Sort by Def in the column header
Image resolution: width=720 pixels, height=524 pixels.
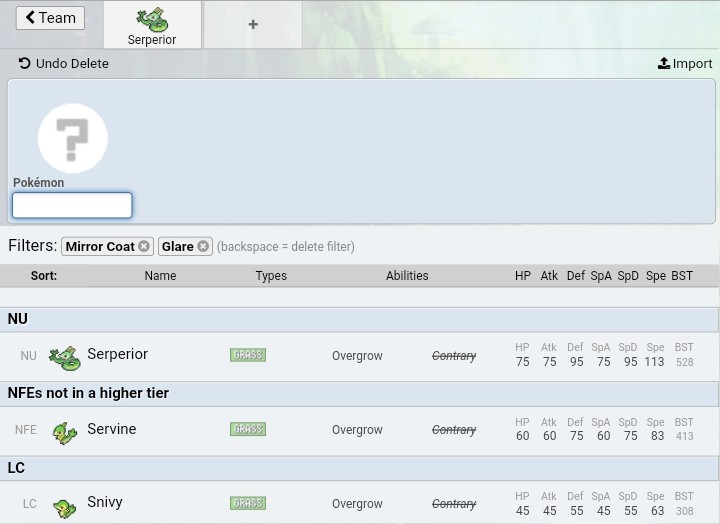(576, 276)
